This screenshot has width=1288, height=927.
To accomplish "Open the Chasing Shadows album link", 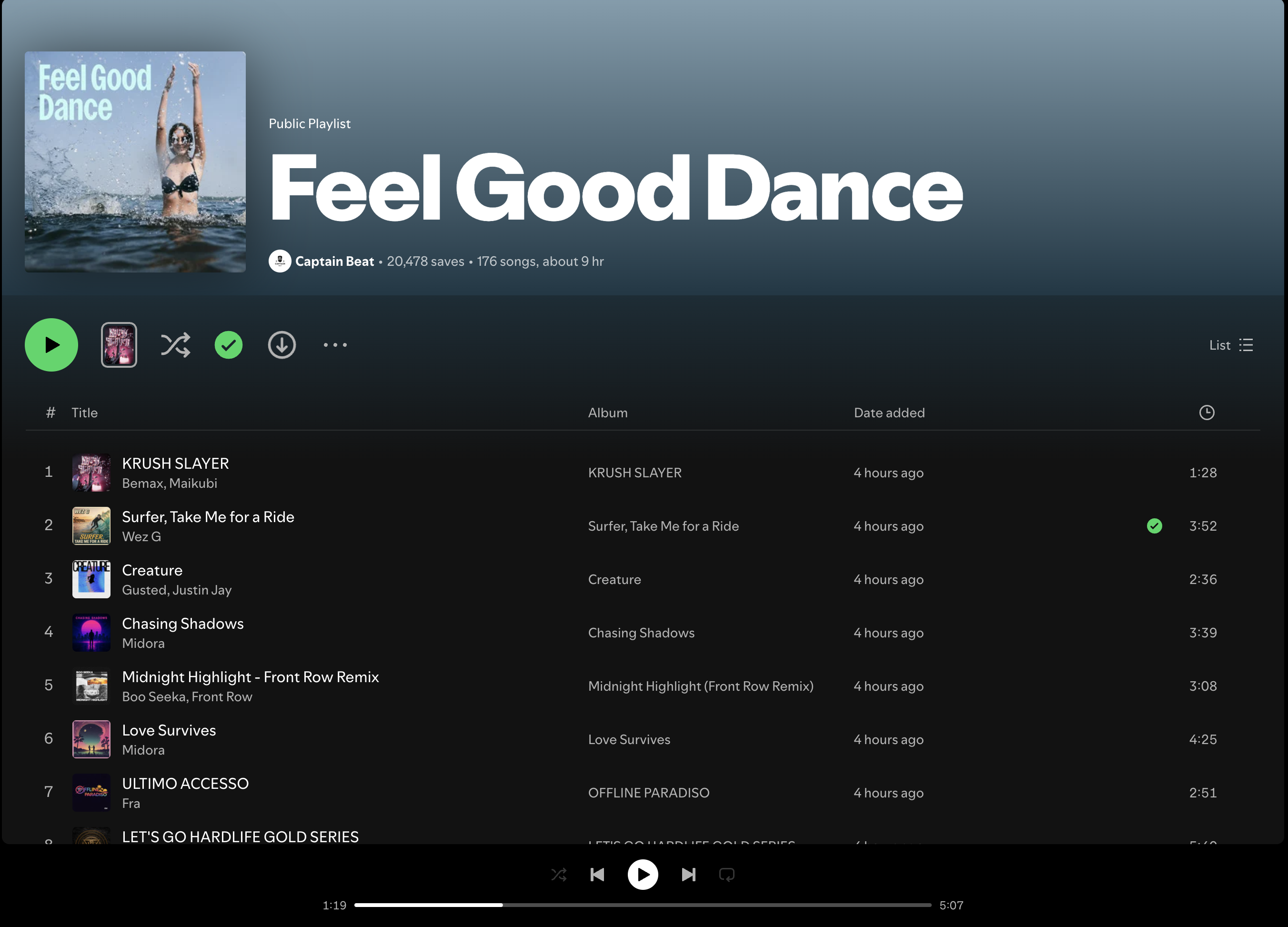I will (641, 633).
